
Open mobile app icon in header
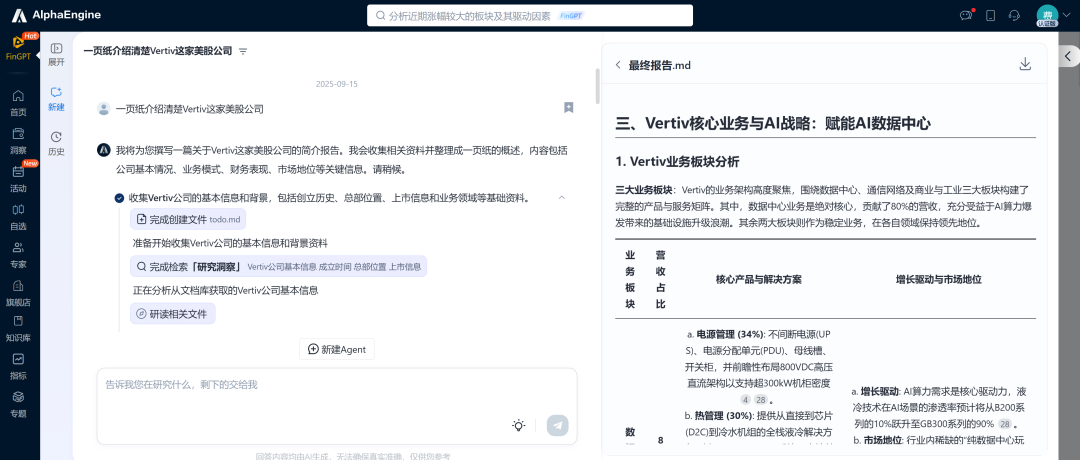click(x=990, y=15)
